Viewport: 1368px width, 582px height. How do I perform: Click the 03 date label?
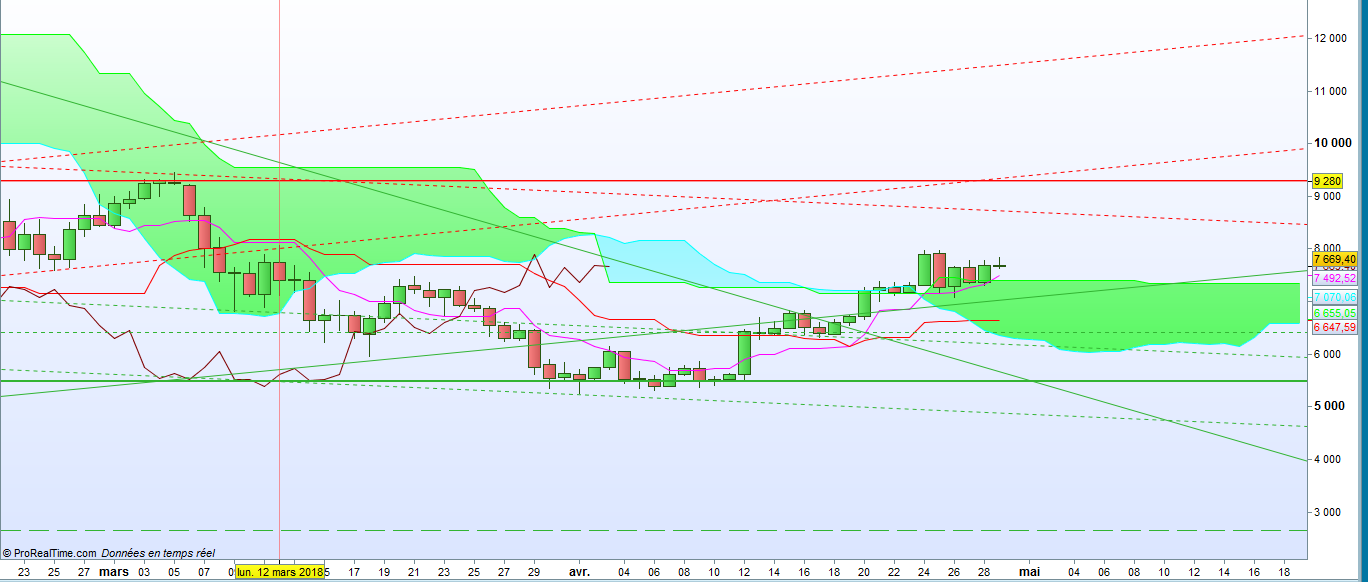pos(144,572)
